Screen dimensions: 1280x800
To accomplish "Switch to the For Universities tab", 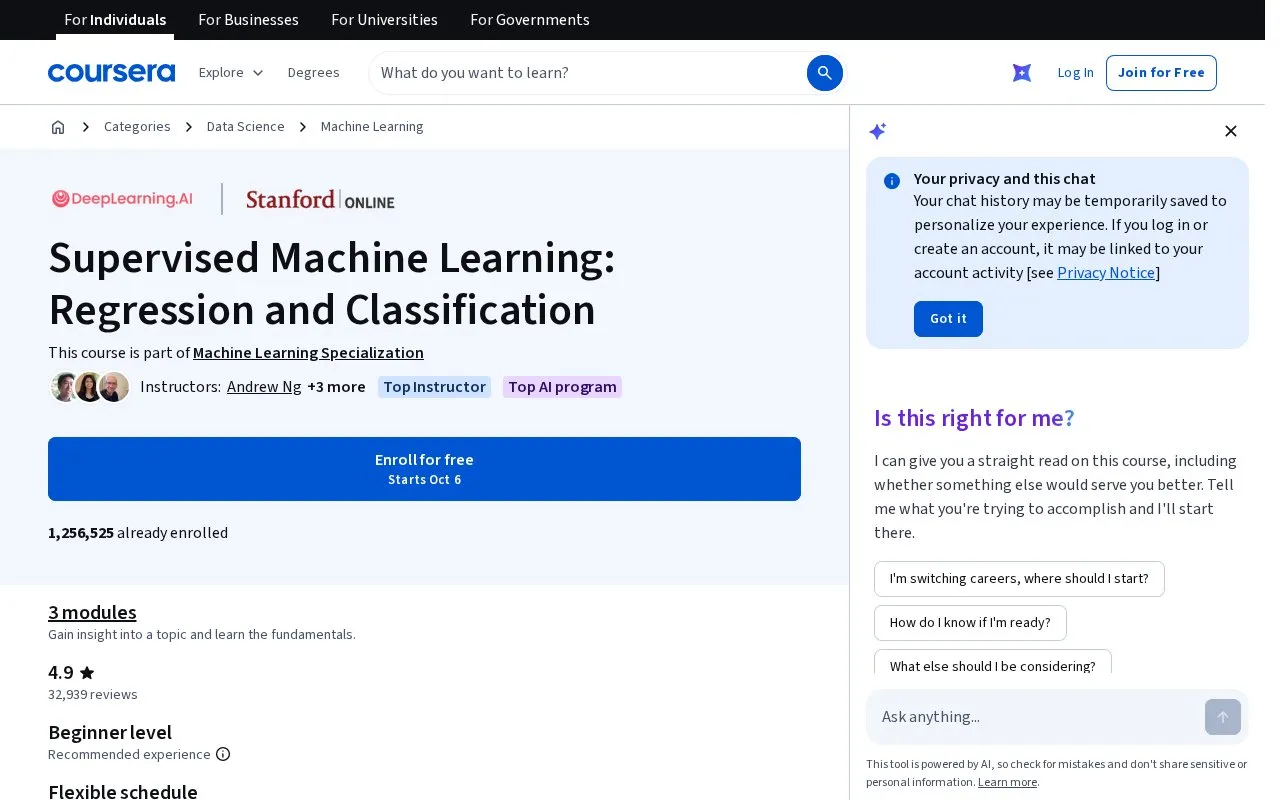I will point(384,20).
